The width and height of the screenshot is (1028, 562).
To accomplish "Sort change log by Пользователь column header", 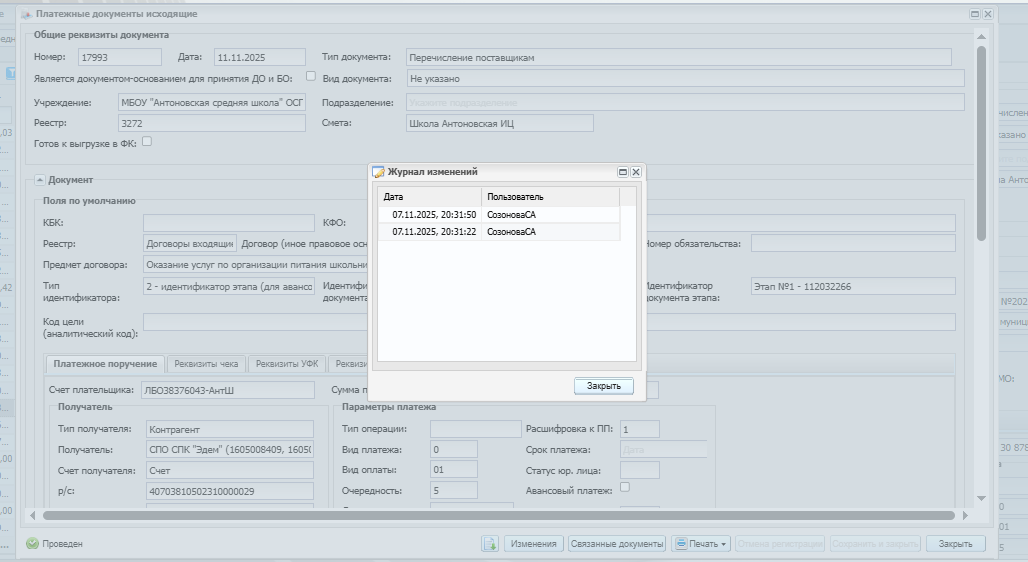I will 550,197.
